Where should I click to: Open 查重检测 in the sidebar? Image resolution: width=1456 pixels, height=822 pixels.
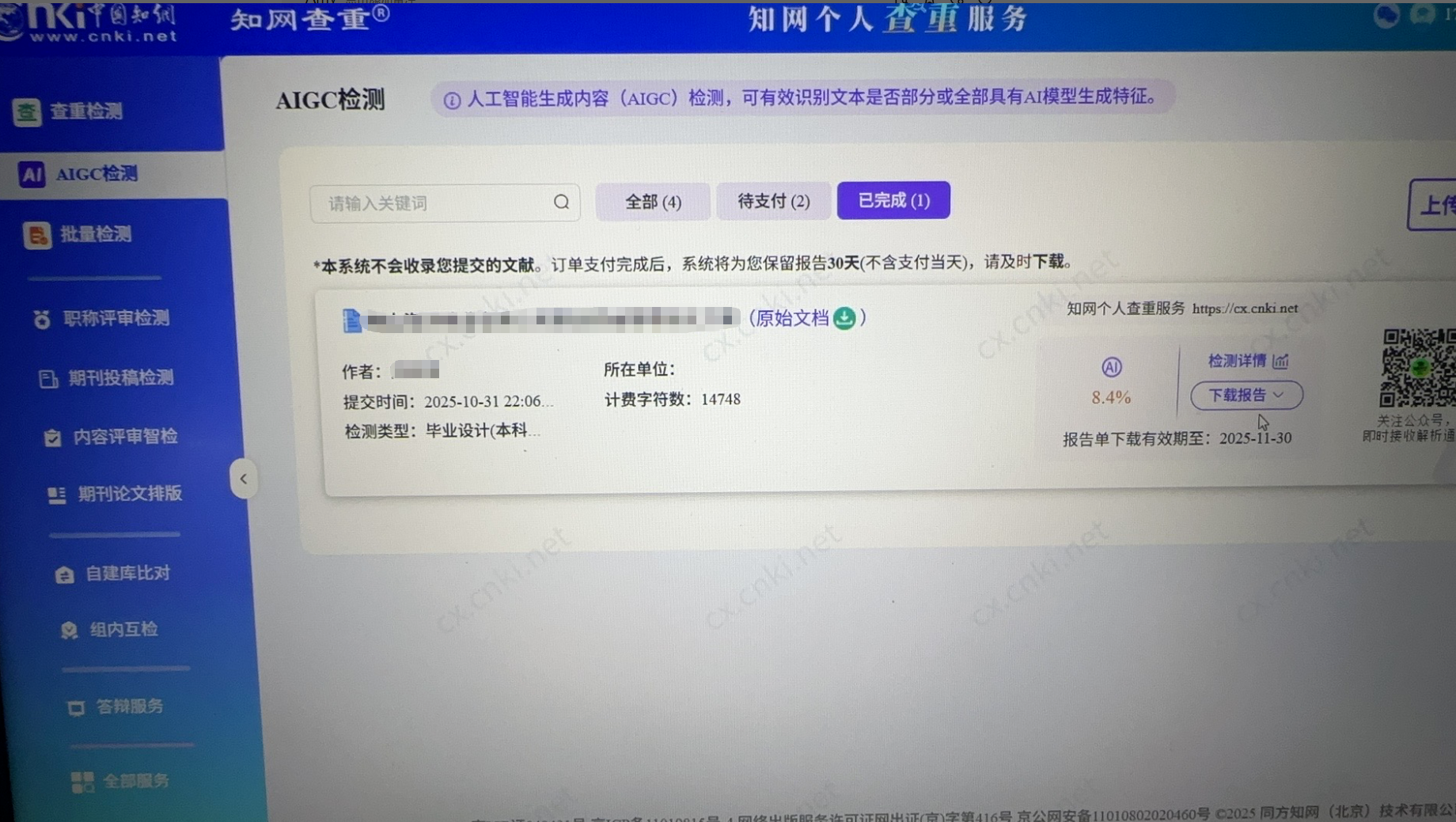coord(85,112)
